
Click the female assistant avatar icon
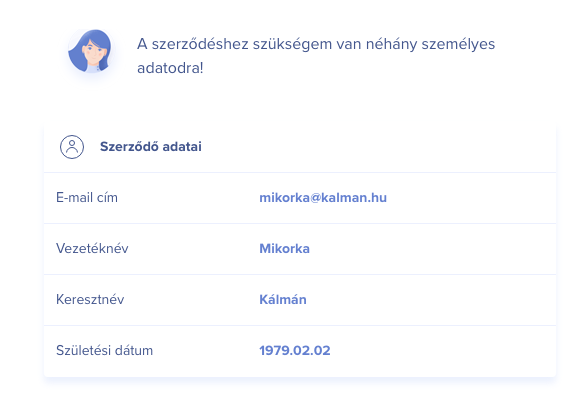pyautogui.click(x=90, y=51)
